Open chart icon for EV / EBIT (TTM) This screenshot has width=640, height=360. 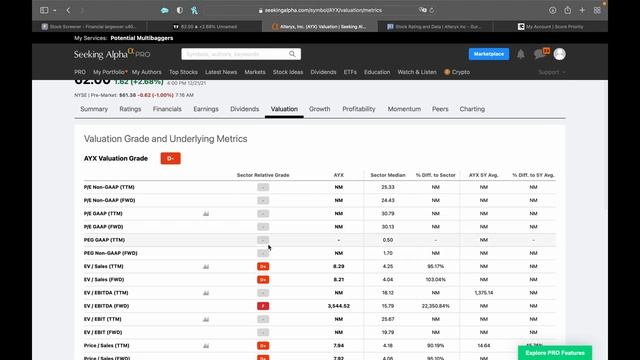click(206, 319)
